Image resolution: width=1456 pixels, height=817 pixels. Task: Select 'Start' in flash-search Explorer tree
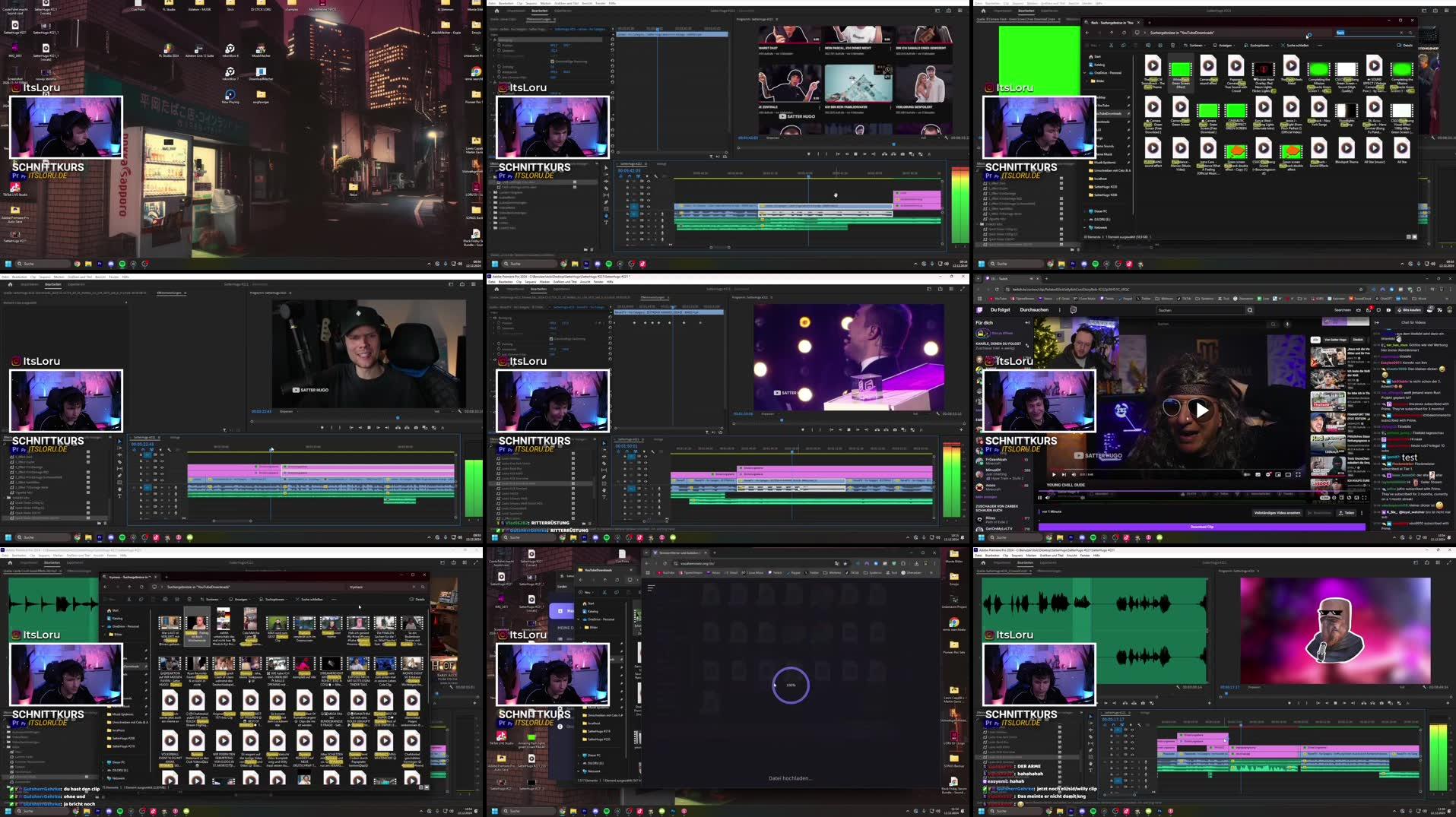(1095, 57)
